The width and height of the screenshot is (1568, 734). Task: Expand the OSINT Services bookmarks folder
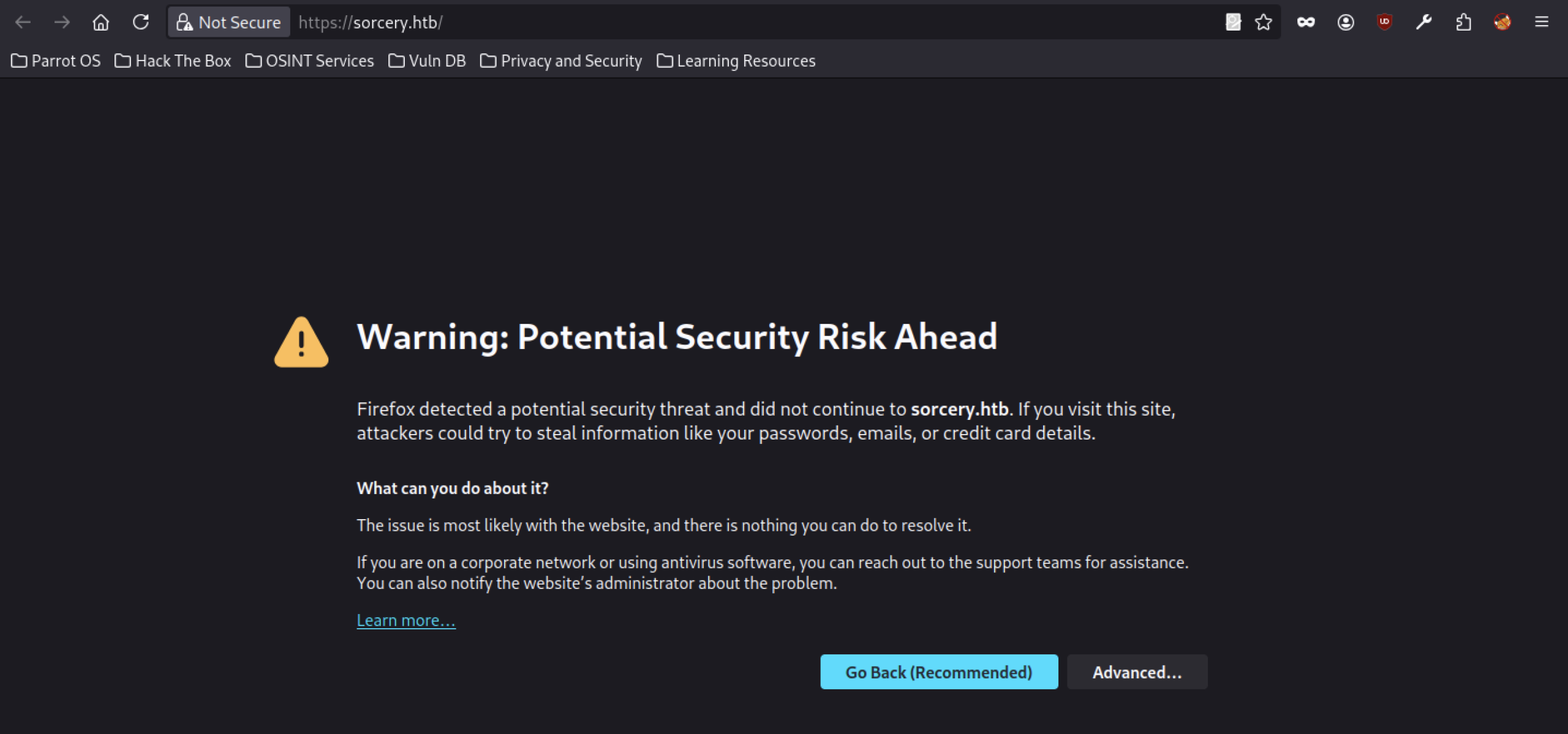309,61
